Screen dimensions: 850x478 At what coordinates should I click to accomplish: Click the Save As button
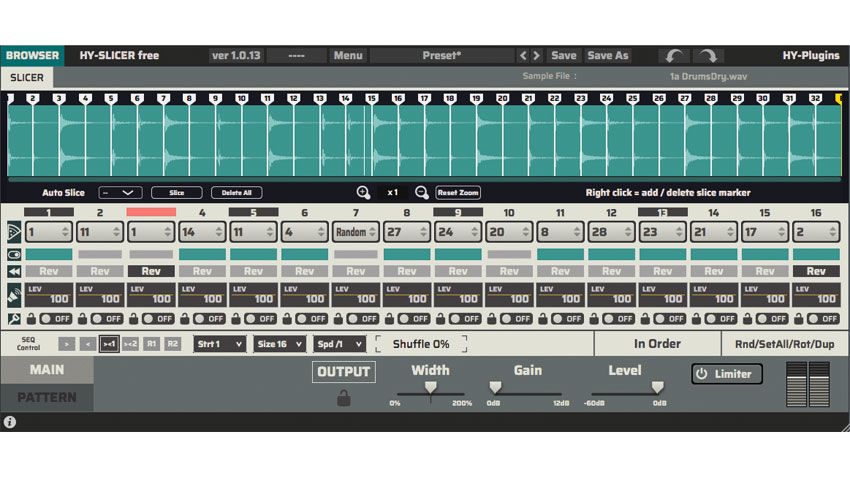[x=608, y=55]
